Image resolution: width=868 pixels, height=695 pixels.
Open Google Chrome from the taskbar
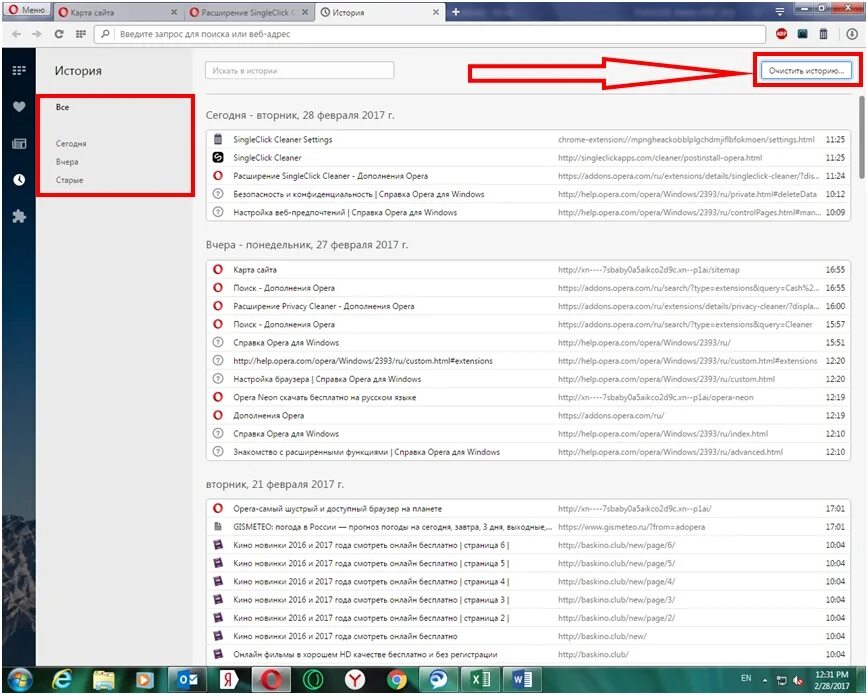396,679
